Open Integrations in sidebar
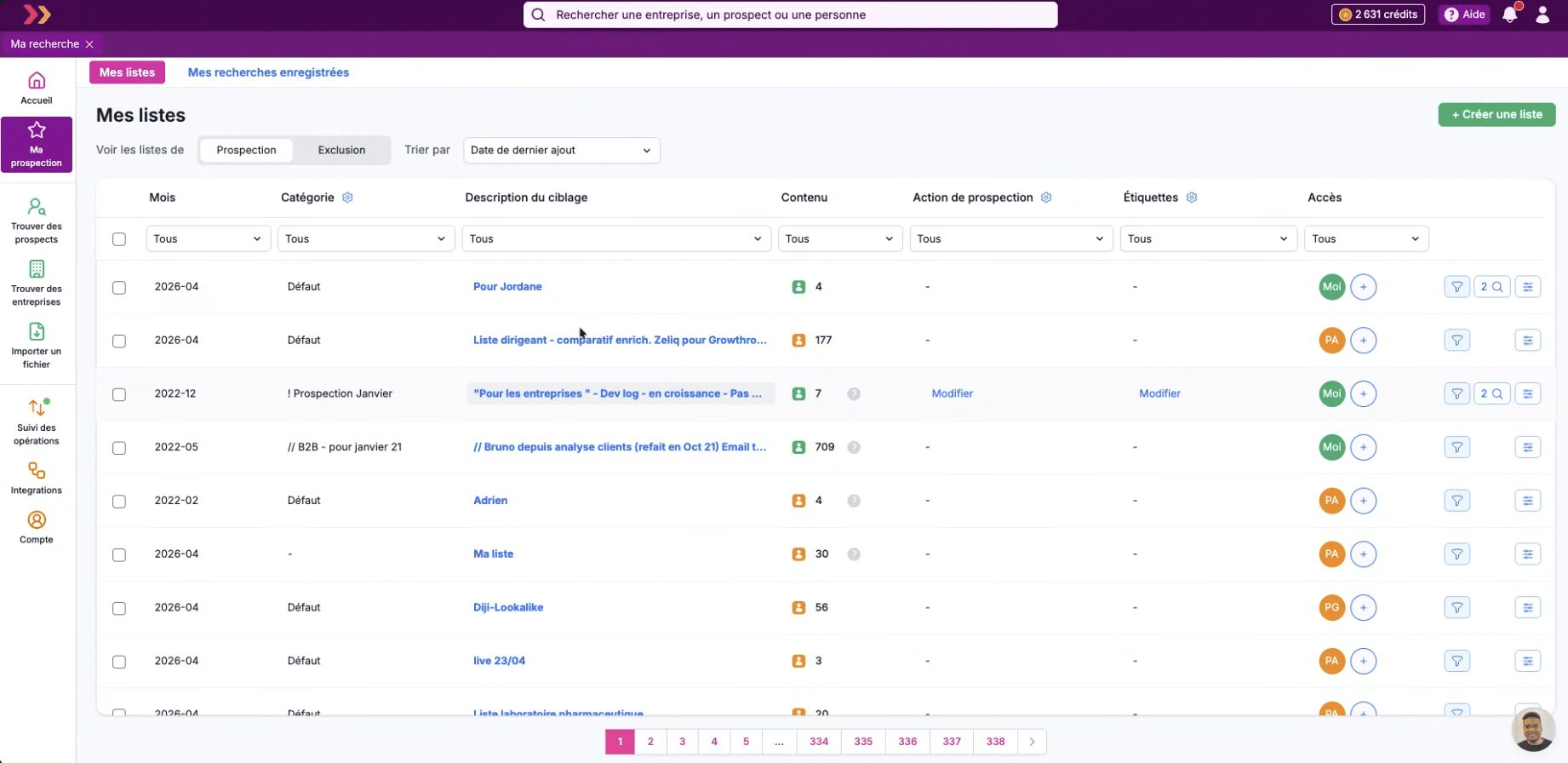 pyautogui.click(x=37, y=479)
